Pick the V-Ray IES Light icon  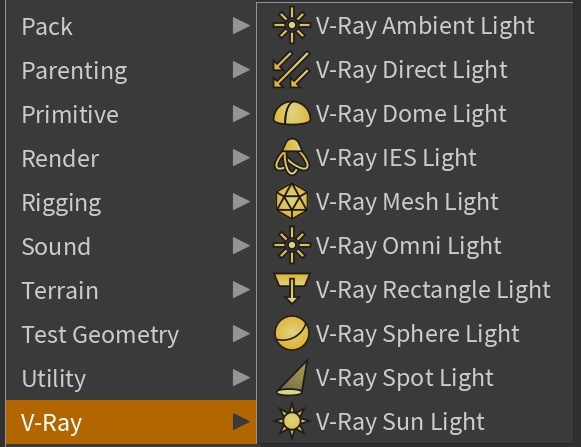click(x=292, y=157)
